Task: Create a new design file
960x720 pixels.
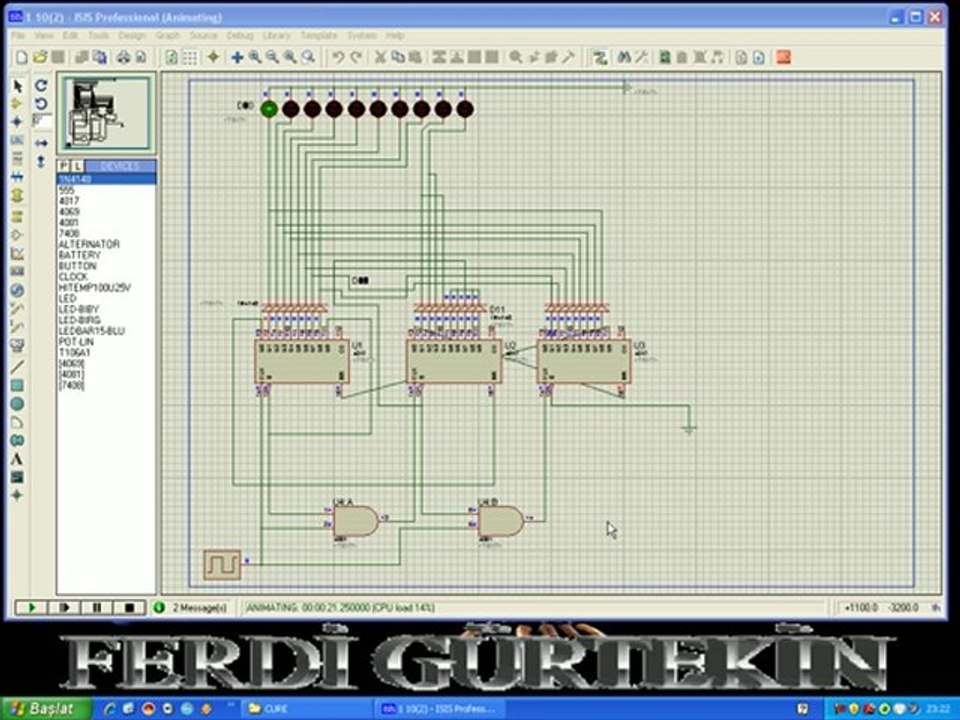Action: pos(22,58)
